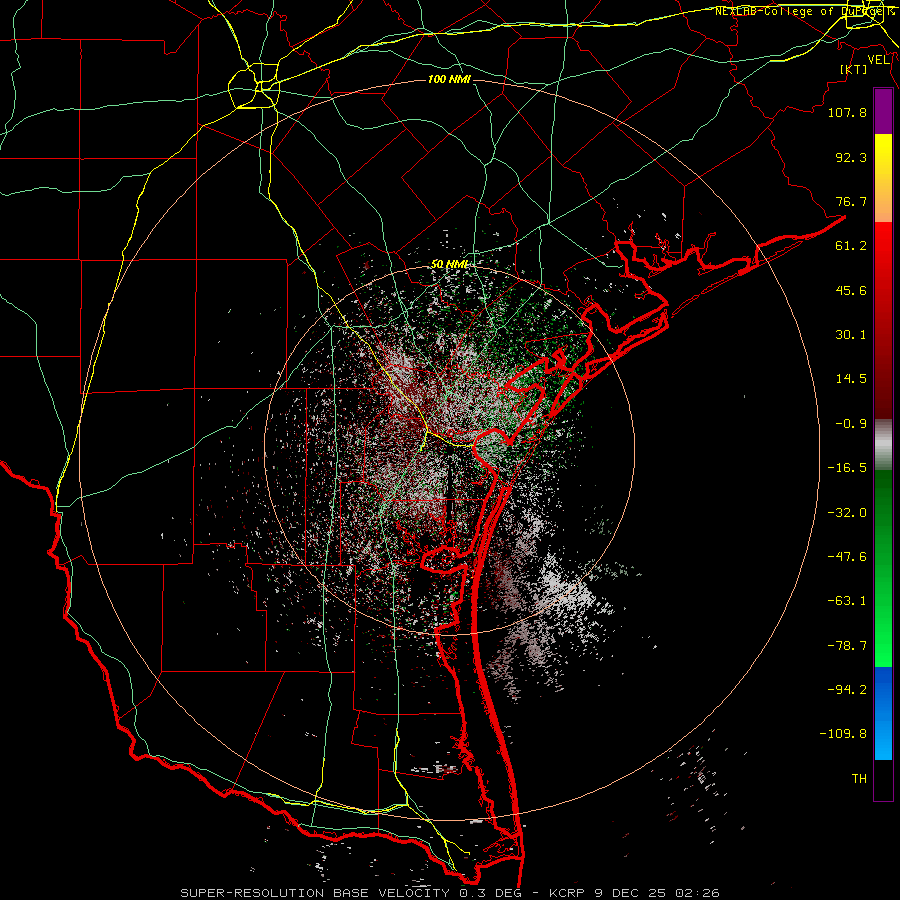Click the 45.6 legend value
The image size is (900, 900).
pos(851,290)
